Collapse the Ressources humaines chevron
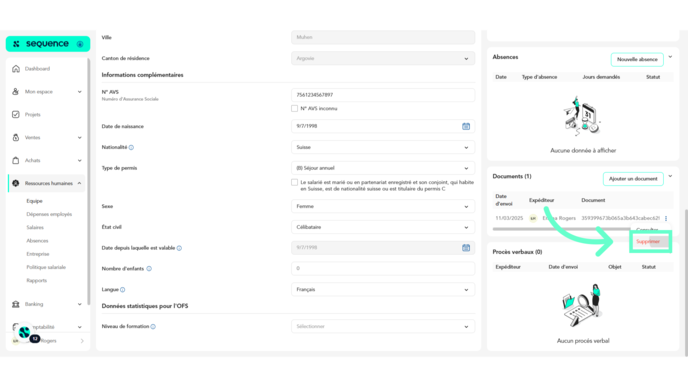The image size is (688, 387). (80, 183)
